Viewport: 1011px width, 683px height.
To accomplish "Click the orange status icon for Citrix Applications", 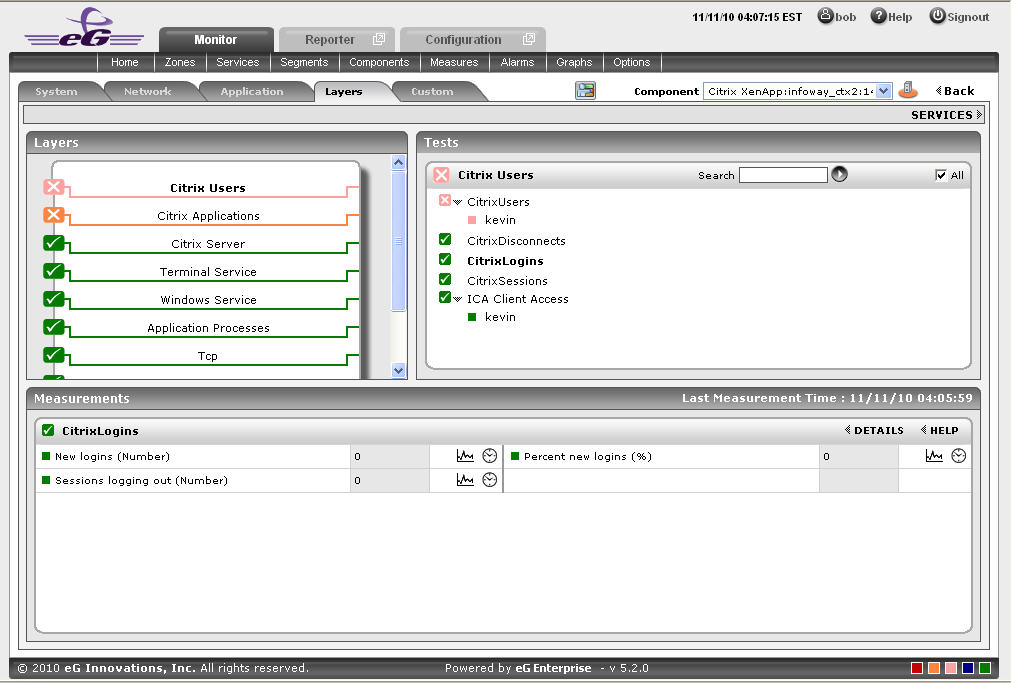I will [54, 215].
